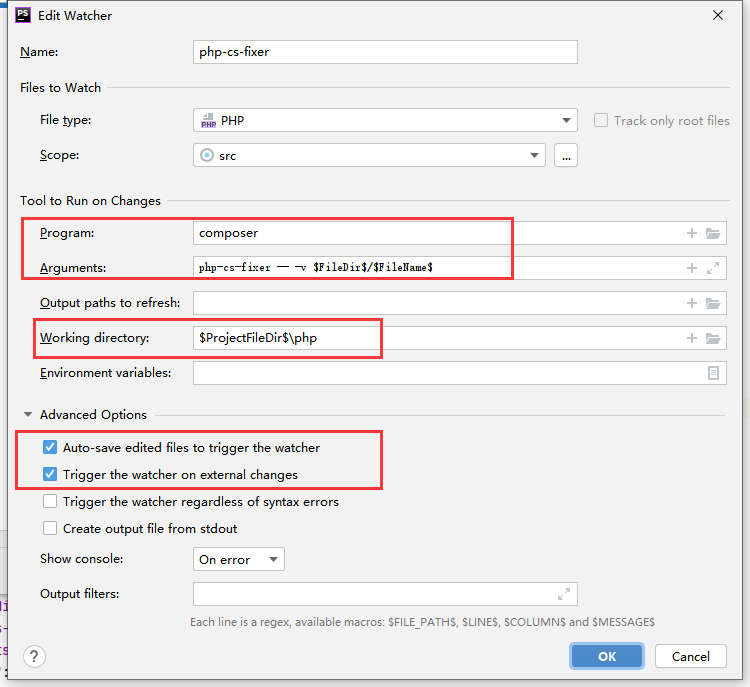Click the Name field containing php-cs-fixer
Image resolution: width=750 pixels, height=687 pixels.
pos(385,52)
